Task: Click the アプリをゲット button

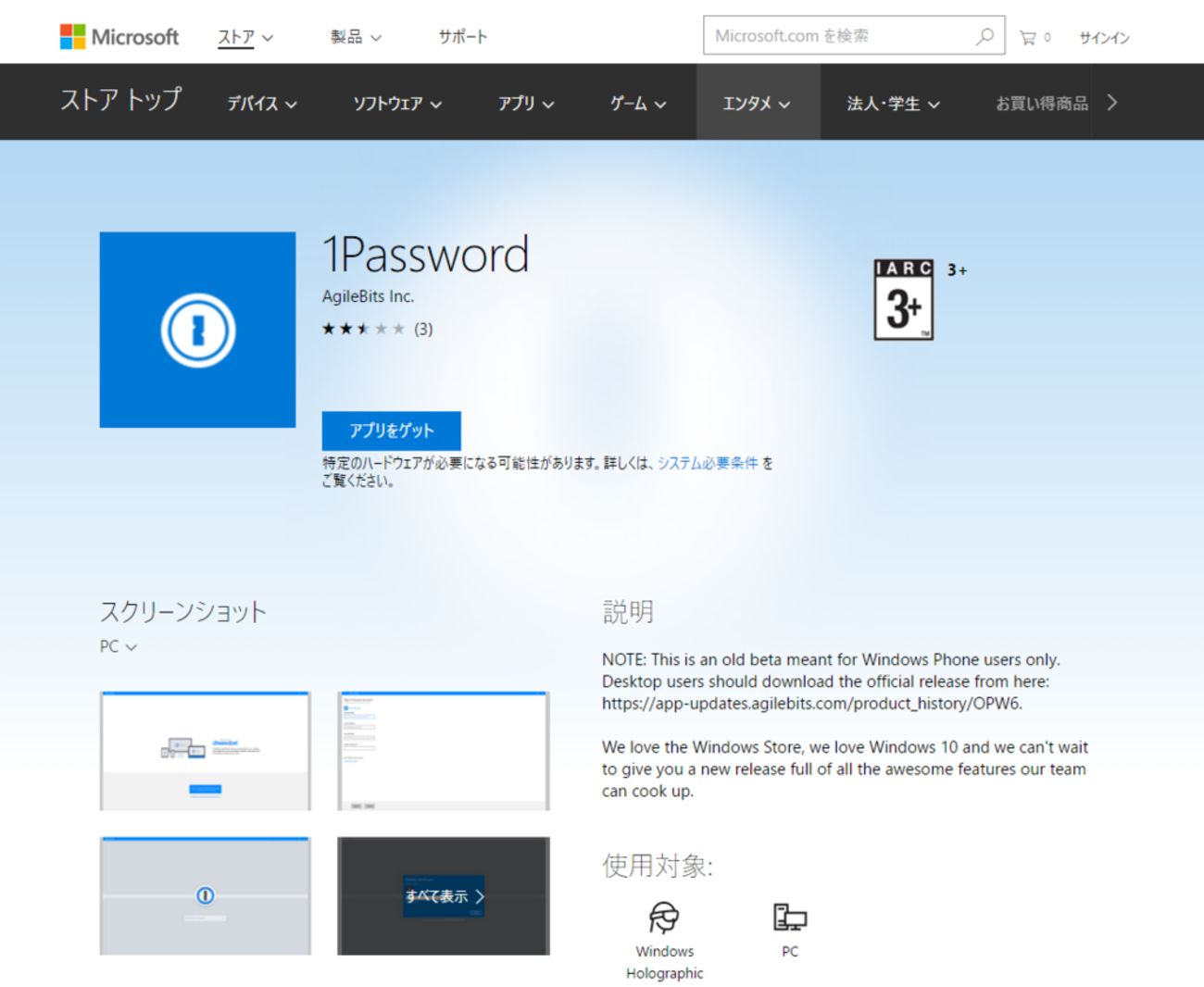Action: point(391,431)
